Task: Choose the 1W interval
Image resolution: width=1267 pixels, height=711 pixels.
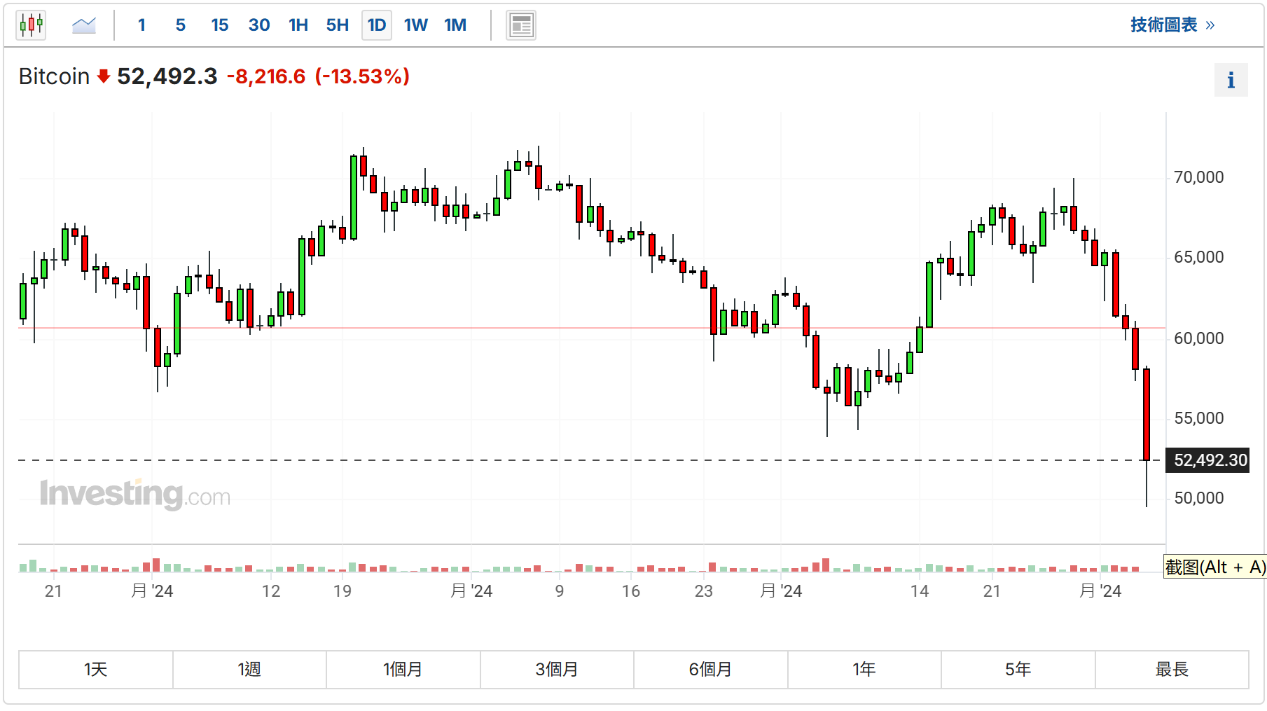Action: [416, 25]
